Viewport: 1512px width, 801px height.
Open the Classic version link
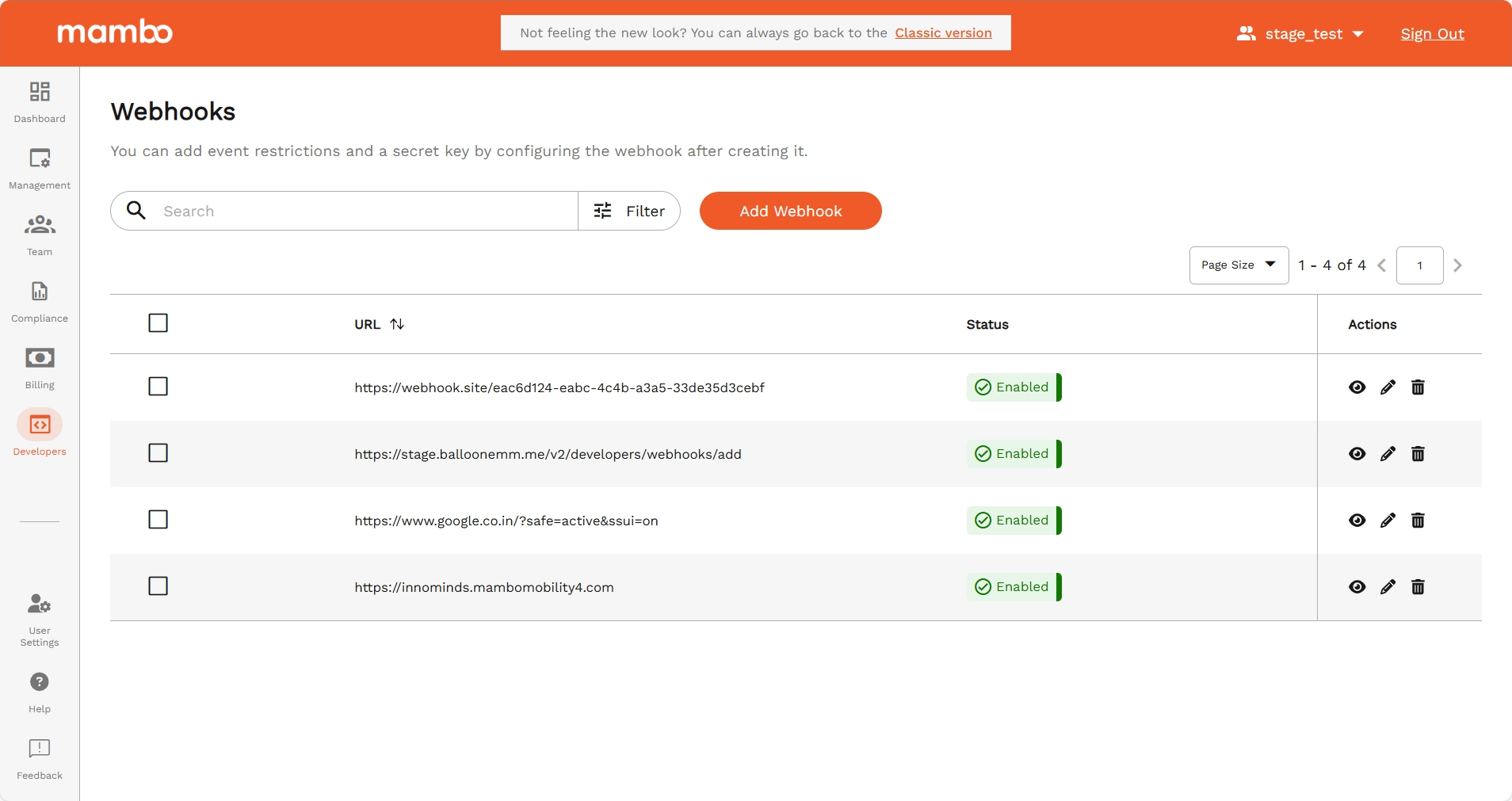click(x=942, y=33)
